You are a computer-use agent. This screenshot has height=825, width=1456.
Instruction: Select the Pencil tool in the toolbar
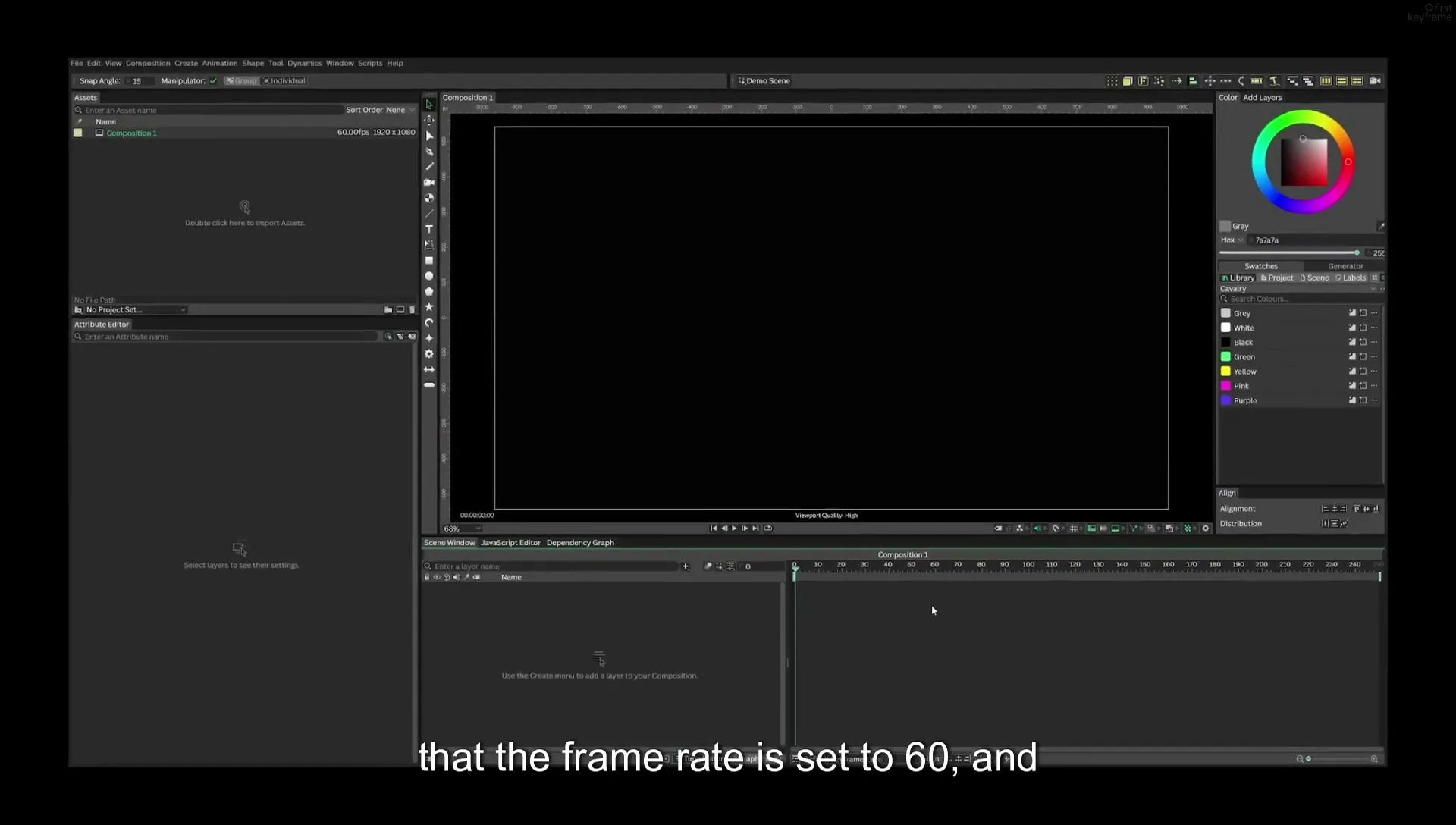tap(429, 167)
